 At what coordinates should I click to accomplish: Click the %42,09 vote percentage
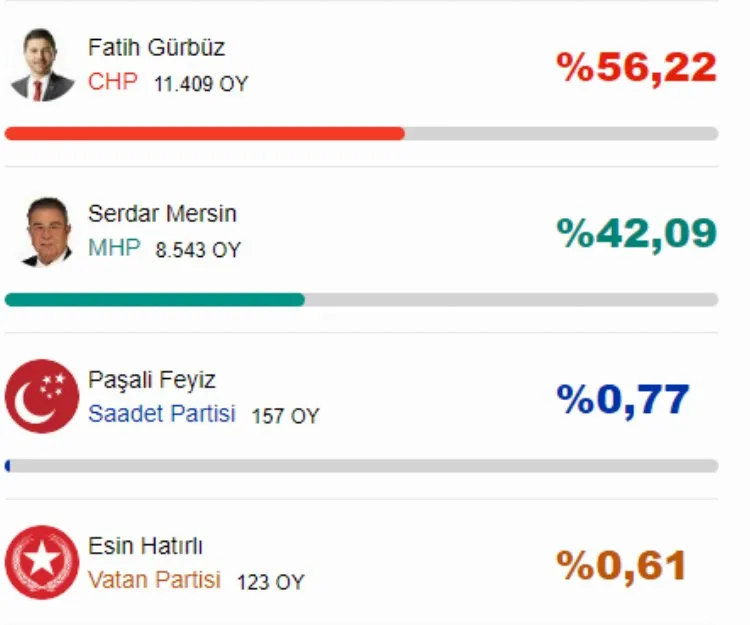pos(637,234)
